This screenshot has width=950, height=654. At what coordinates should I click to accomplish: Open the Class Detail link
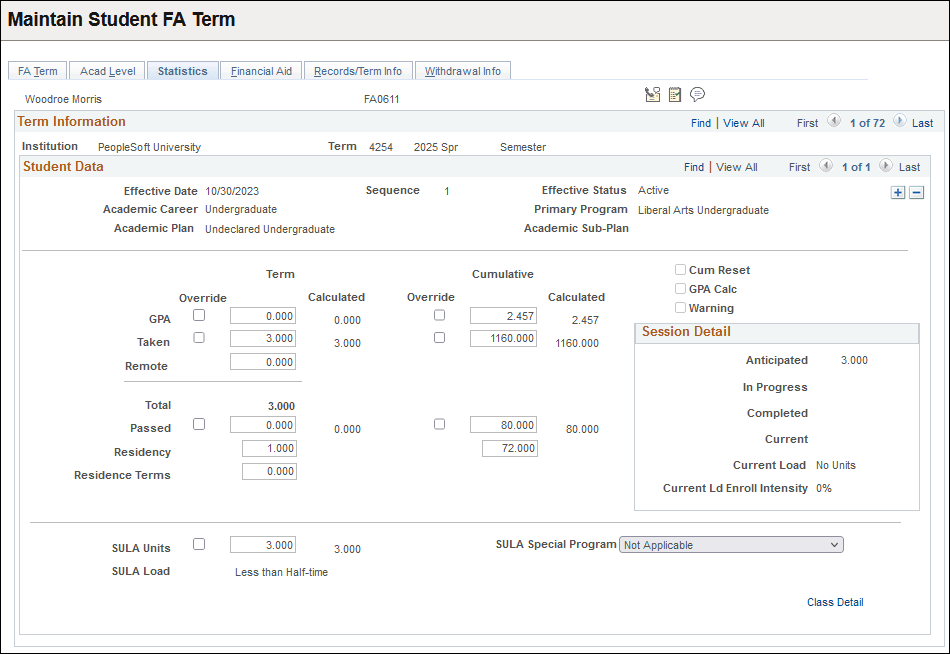click(835, 602)
